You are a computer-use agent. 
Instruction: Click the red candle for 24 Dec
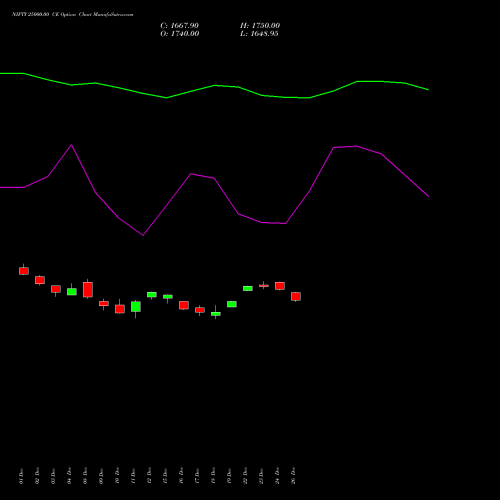click(x=280, y=286)
